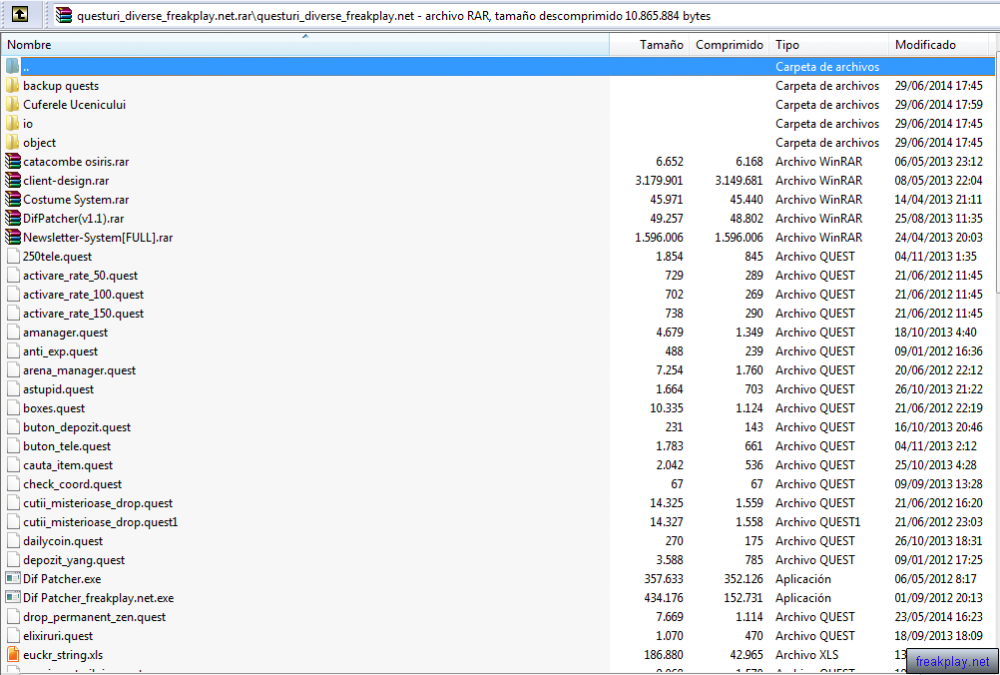1000x675 pixels.
Task: Click the up one level arrow button
Action: click(x=20, y=14)
